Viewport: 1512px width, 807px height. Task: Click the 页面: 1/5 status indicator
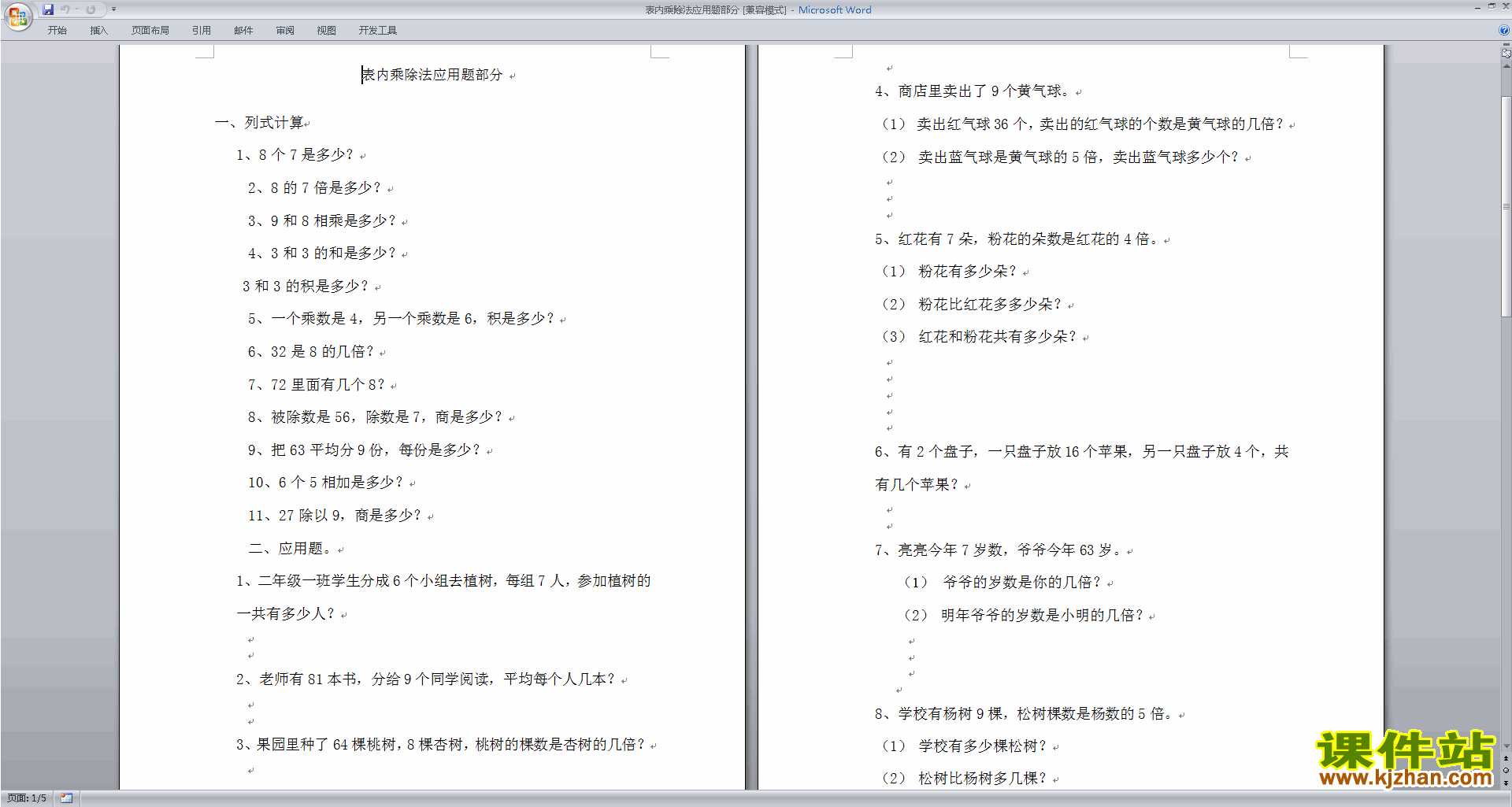pyautogui.click(x=27, y=798)
